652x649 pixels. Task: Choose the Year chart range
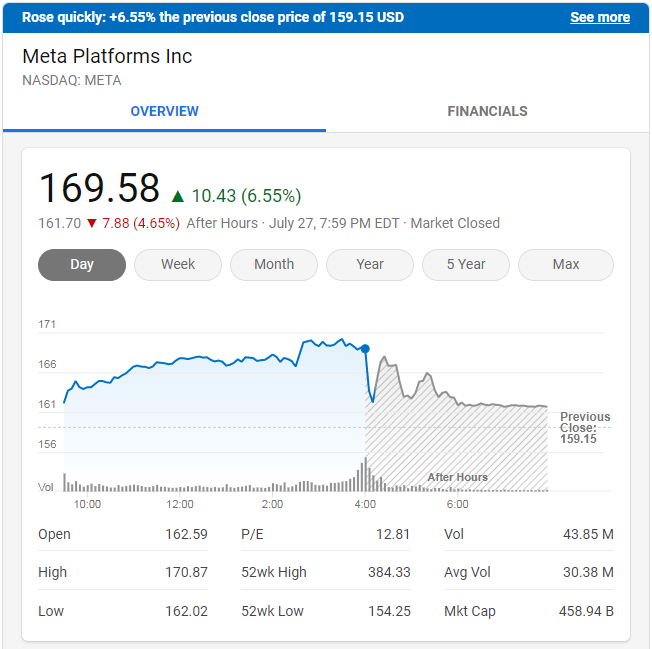pyautogui.click(x=370, y=265)
